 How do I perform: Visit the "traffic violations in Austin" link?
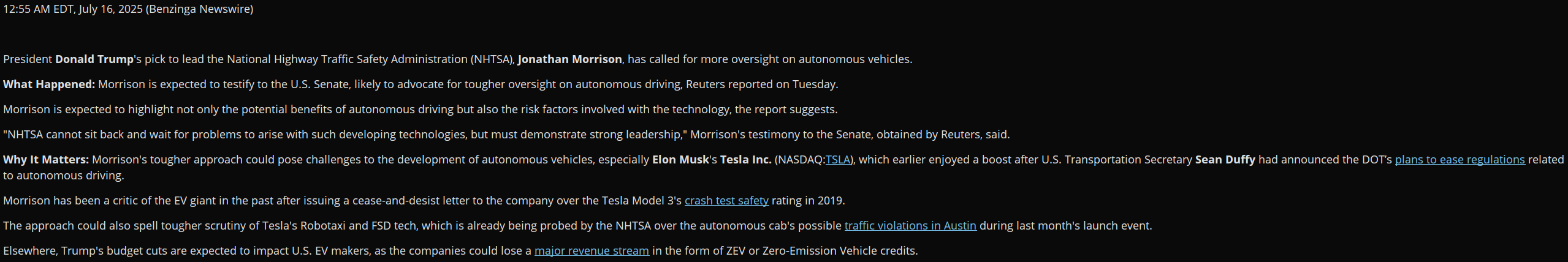tap(910, 226)
